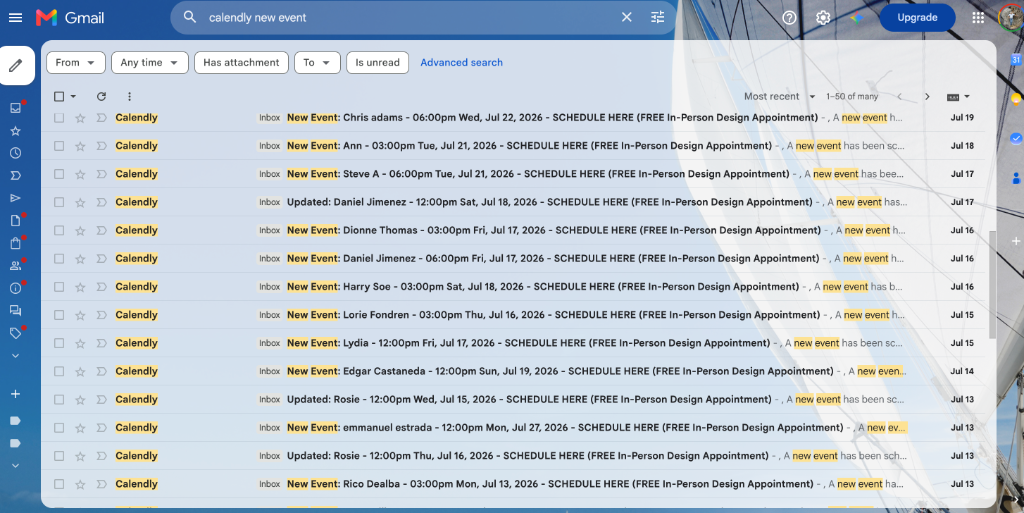Open the Gemini sparkle icon

857,18
